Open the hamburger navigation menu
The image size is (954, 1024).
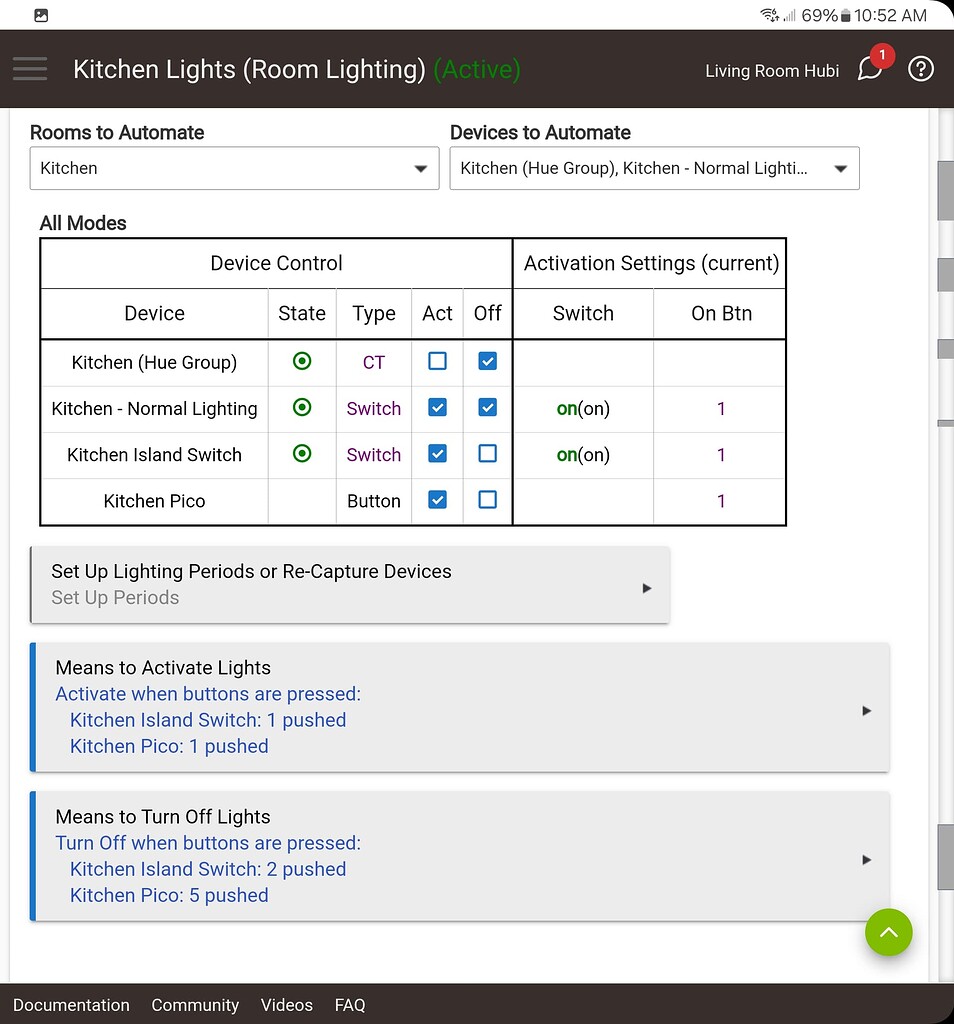tap(30, 69)
